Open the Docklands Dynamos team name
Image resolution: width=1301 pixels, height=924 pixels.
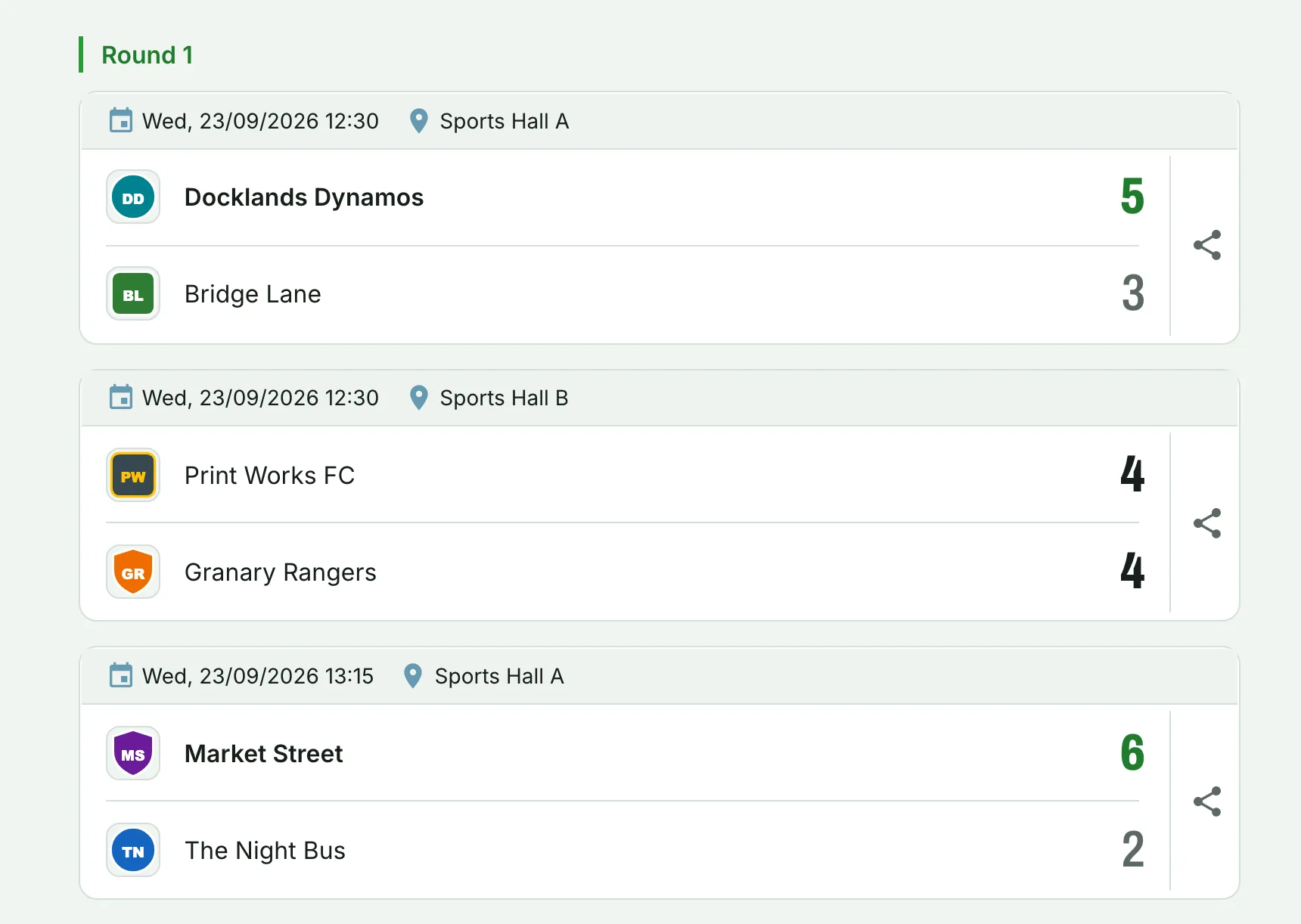pyautogui.click(x=304, y=197)
